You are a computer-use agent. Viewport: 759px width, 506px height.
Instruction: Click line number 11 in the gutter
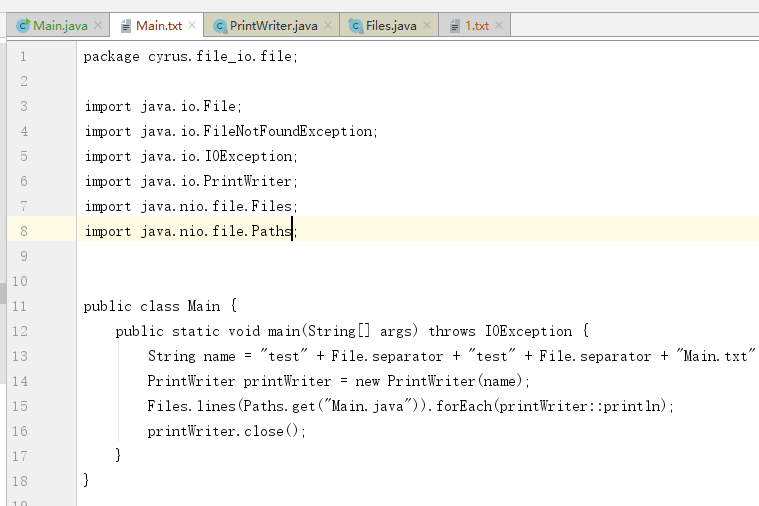tap(19, 307)
